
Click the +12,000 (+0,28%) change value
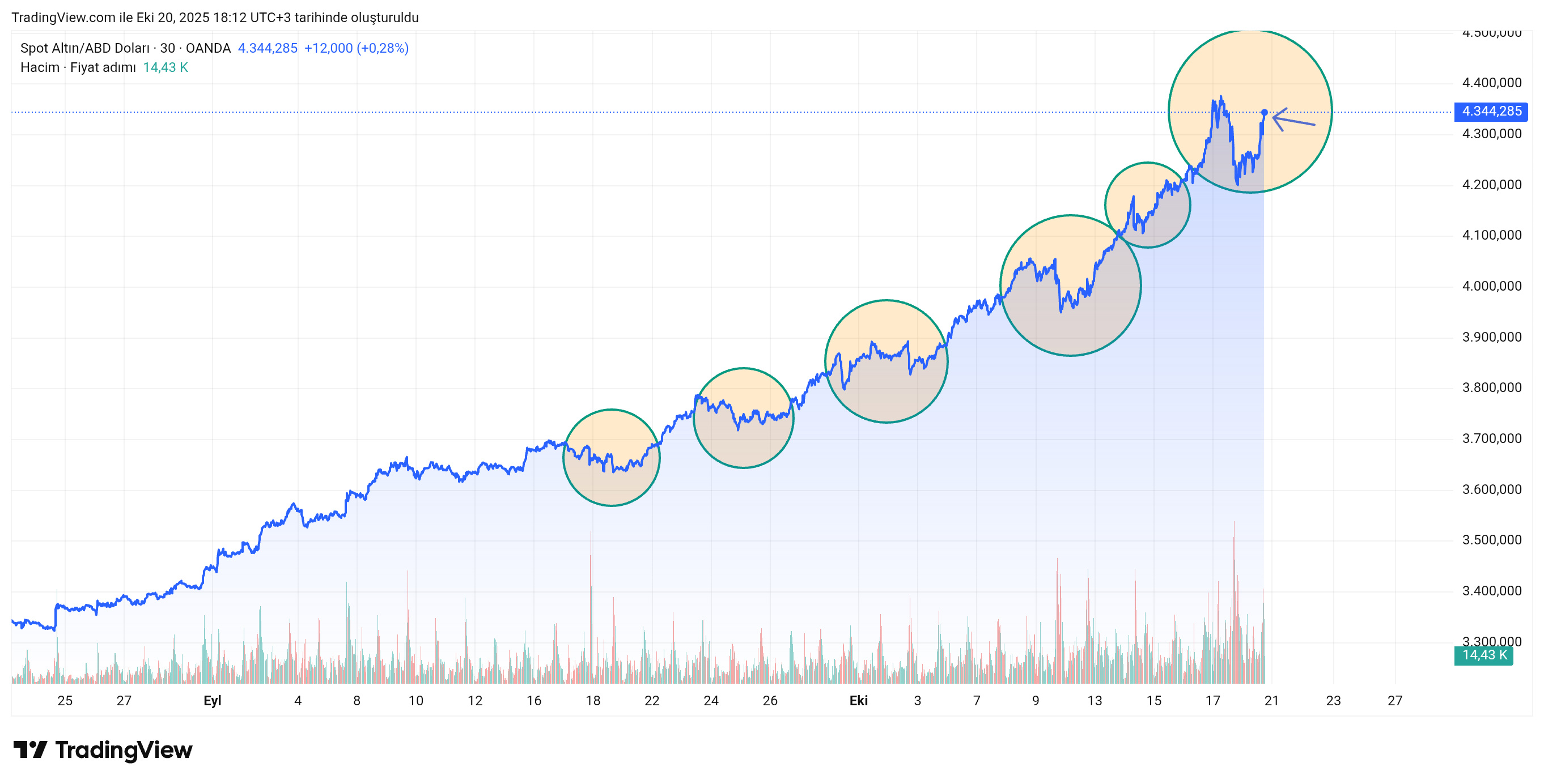pyautogui.click(x=356, y=48)
